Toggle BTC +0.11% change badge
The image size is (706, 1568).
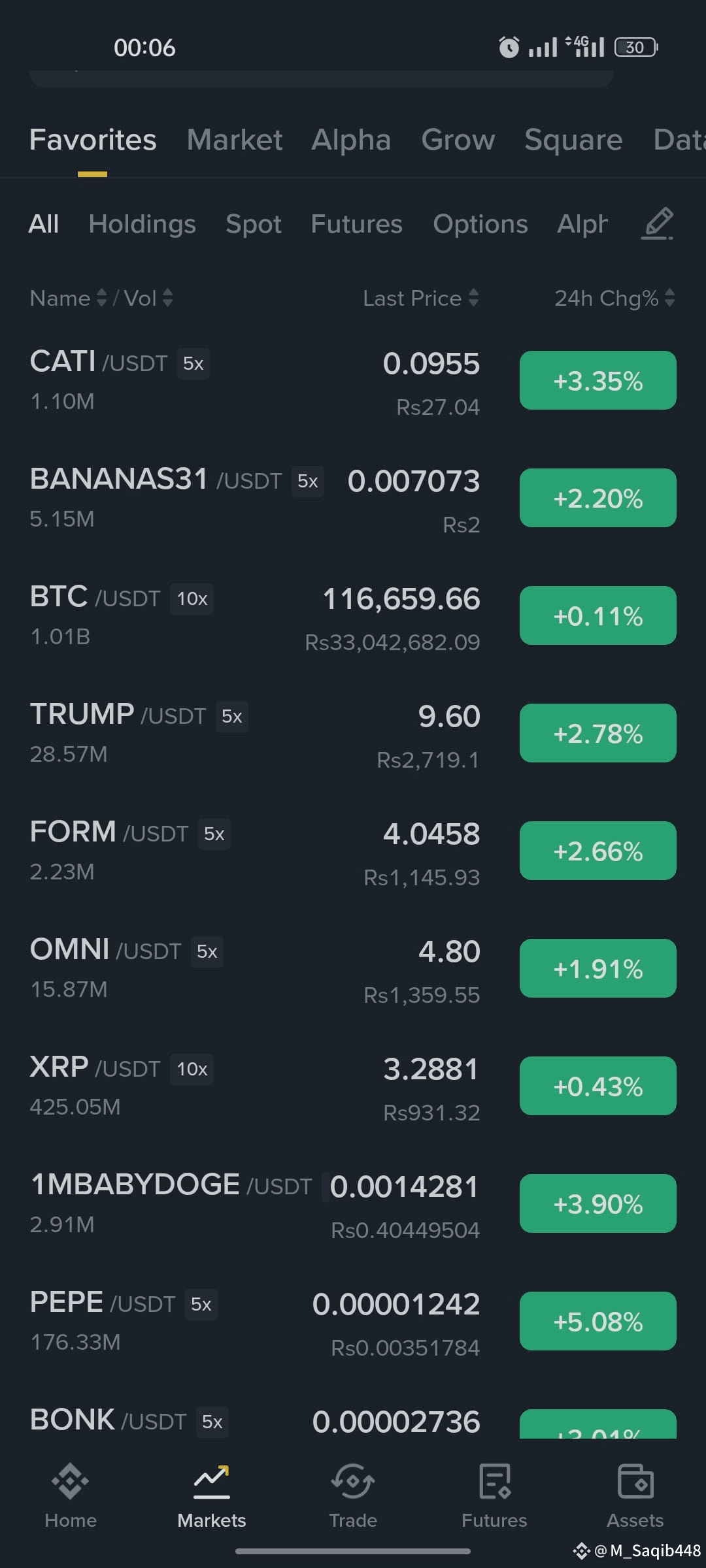pos(597,615)
